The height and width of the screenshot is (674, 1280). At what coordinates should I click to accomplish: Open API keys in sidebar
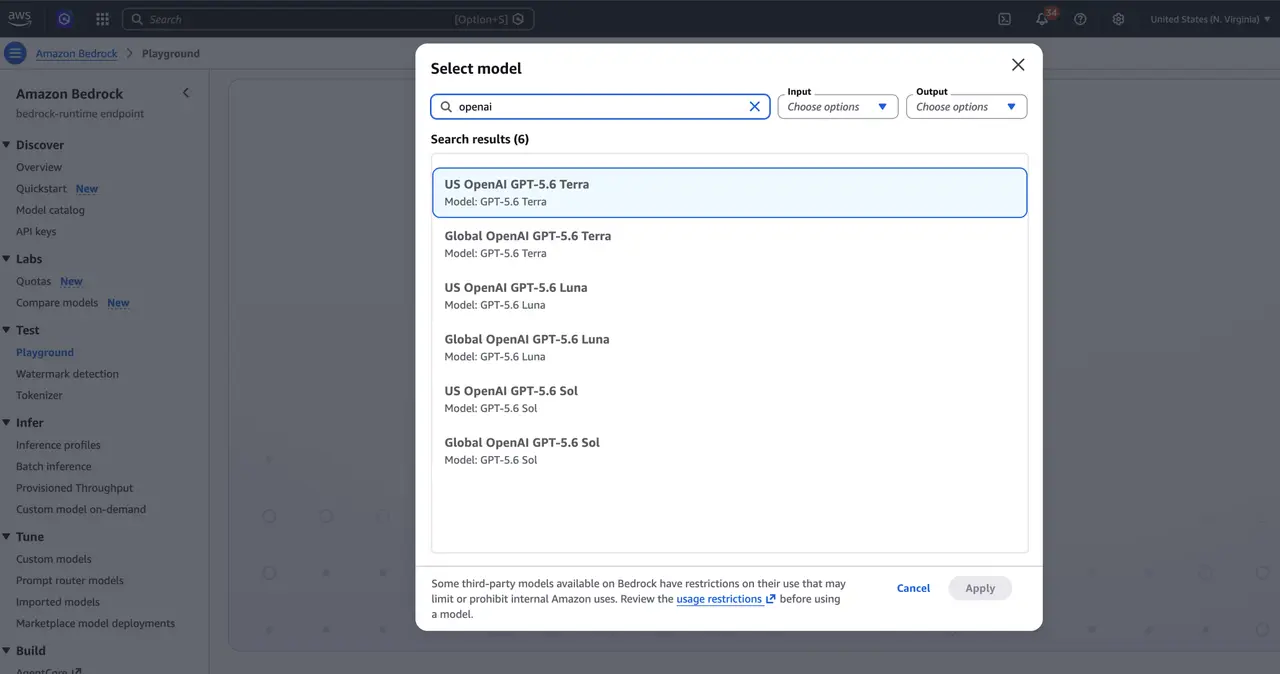pyautogui.click(x=36, y=231)
